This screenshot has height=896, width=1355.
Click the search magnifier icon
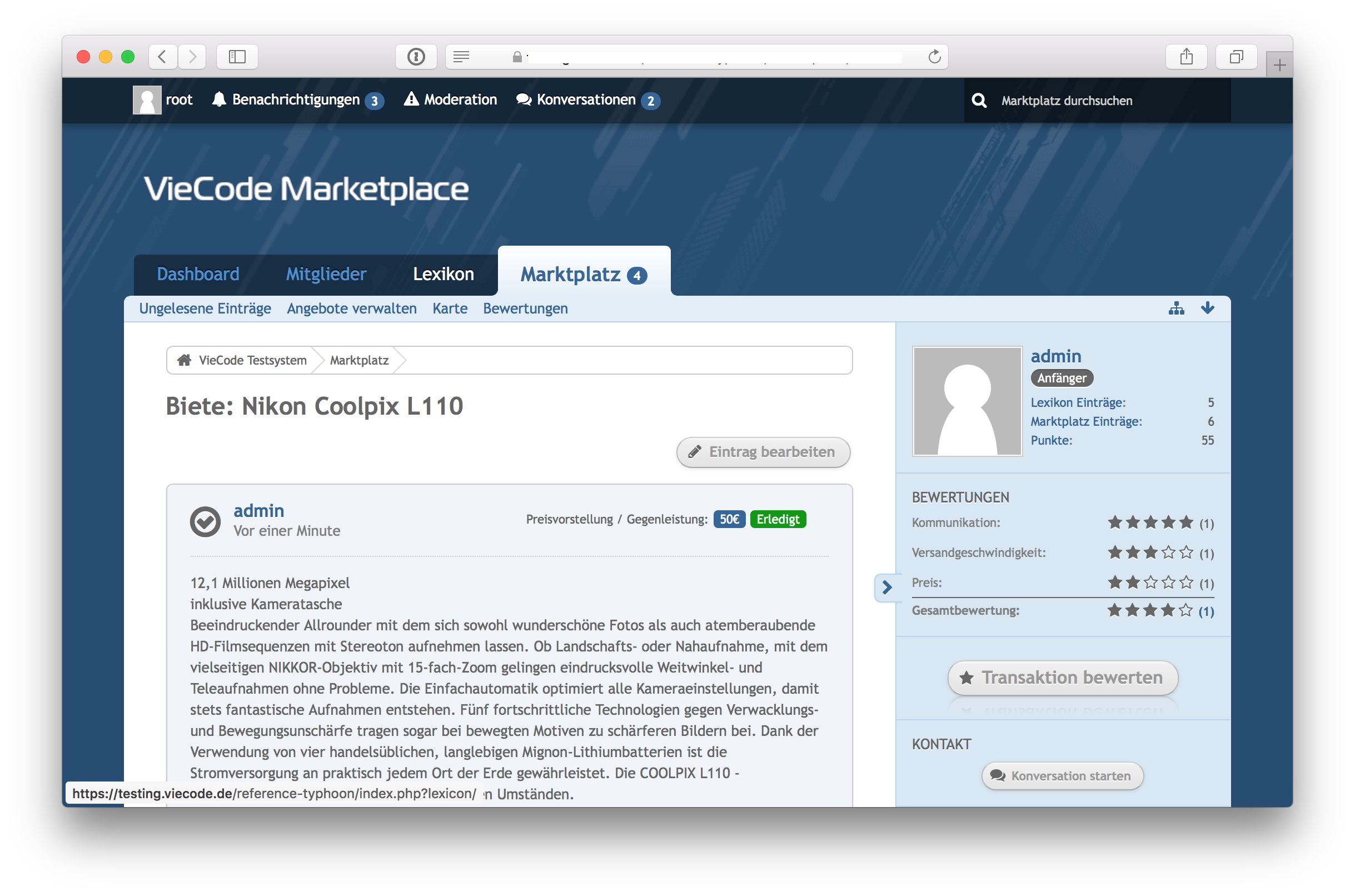pos(979,101)
